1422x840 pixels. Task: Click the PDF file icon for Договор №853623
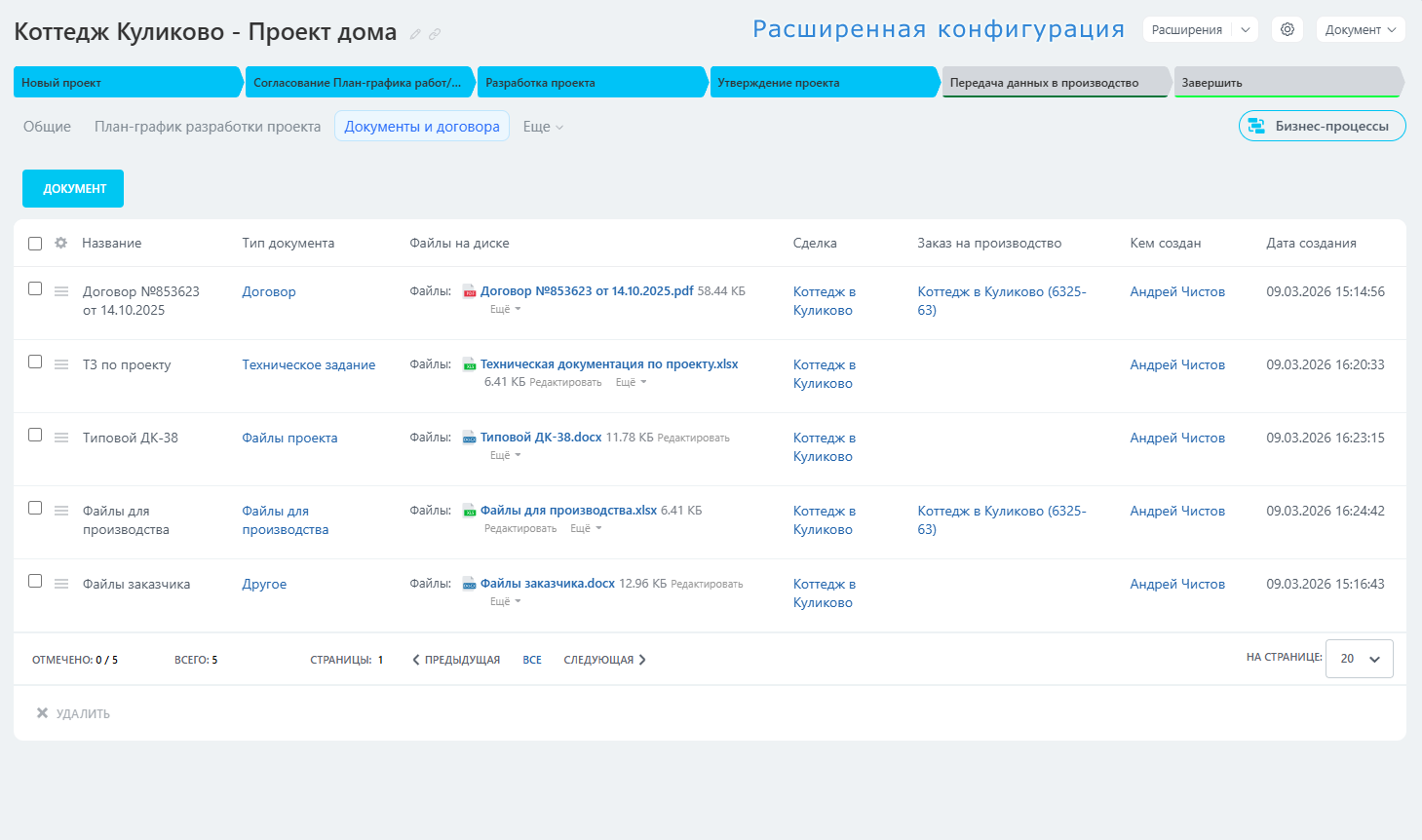[x=469, y=291]
